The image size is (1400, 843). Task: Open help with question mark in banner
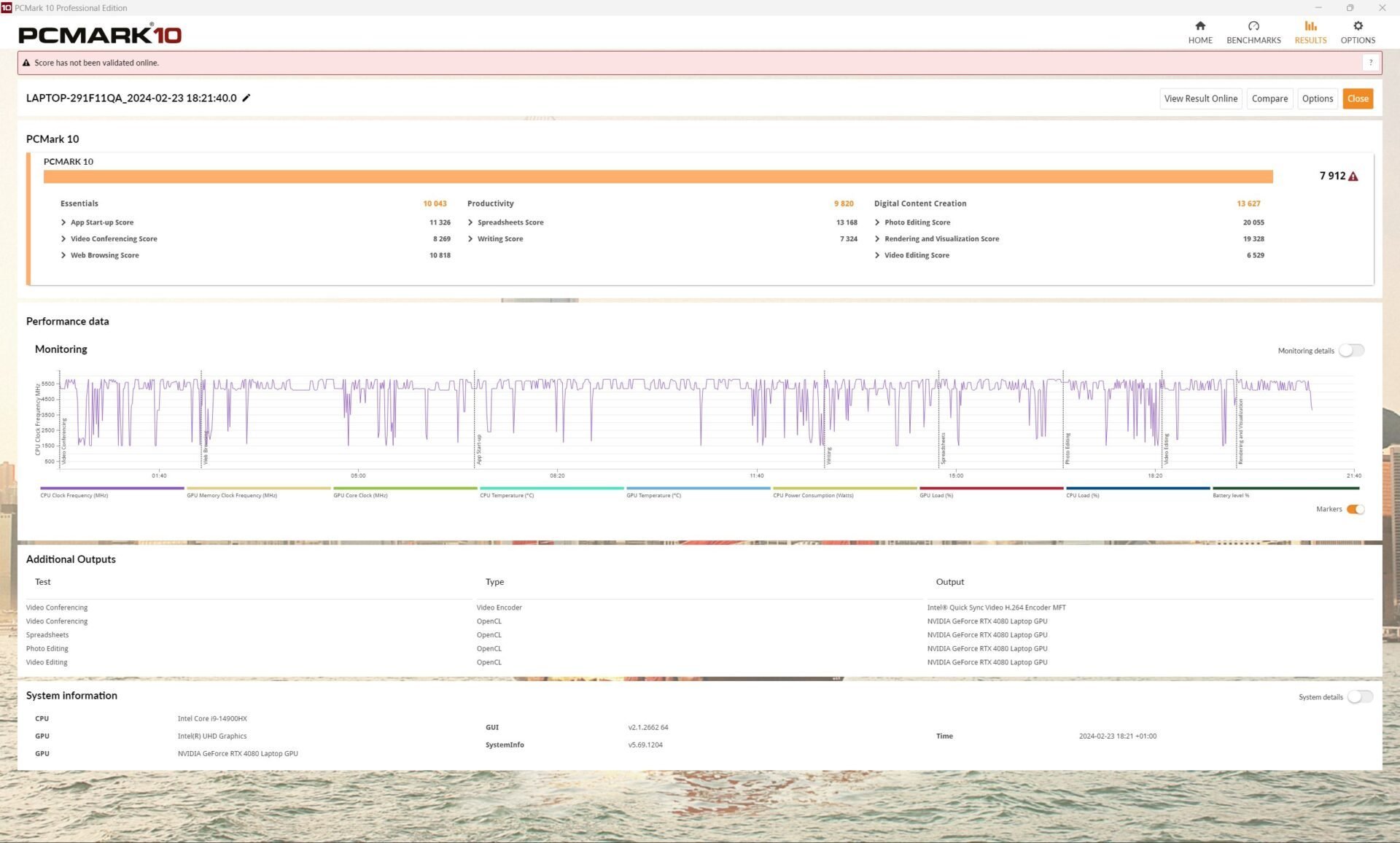pyautogui.click(x=1370, y=63)
